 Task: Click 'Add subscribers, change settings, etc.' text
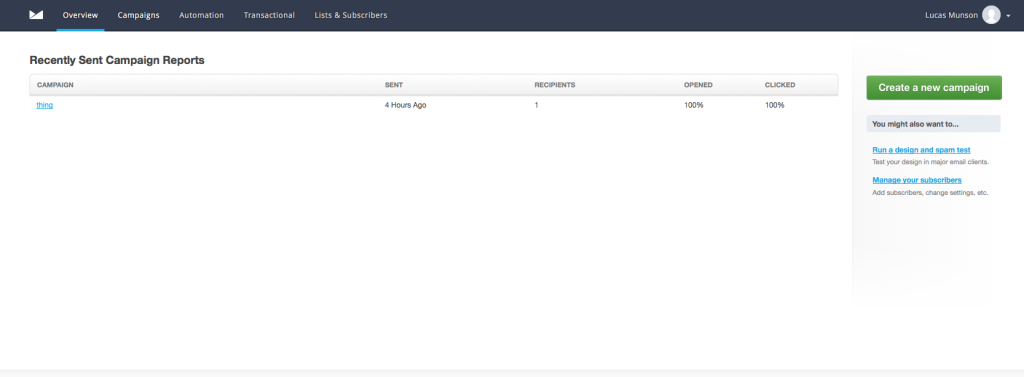[x=931, y=193]
